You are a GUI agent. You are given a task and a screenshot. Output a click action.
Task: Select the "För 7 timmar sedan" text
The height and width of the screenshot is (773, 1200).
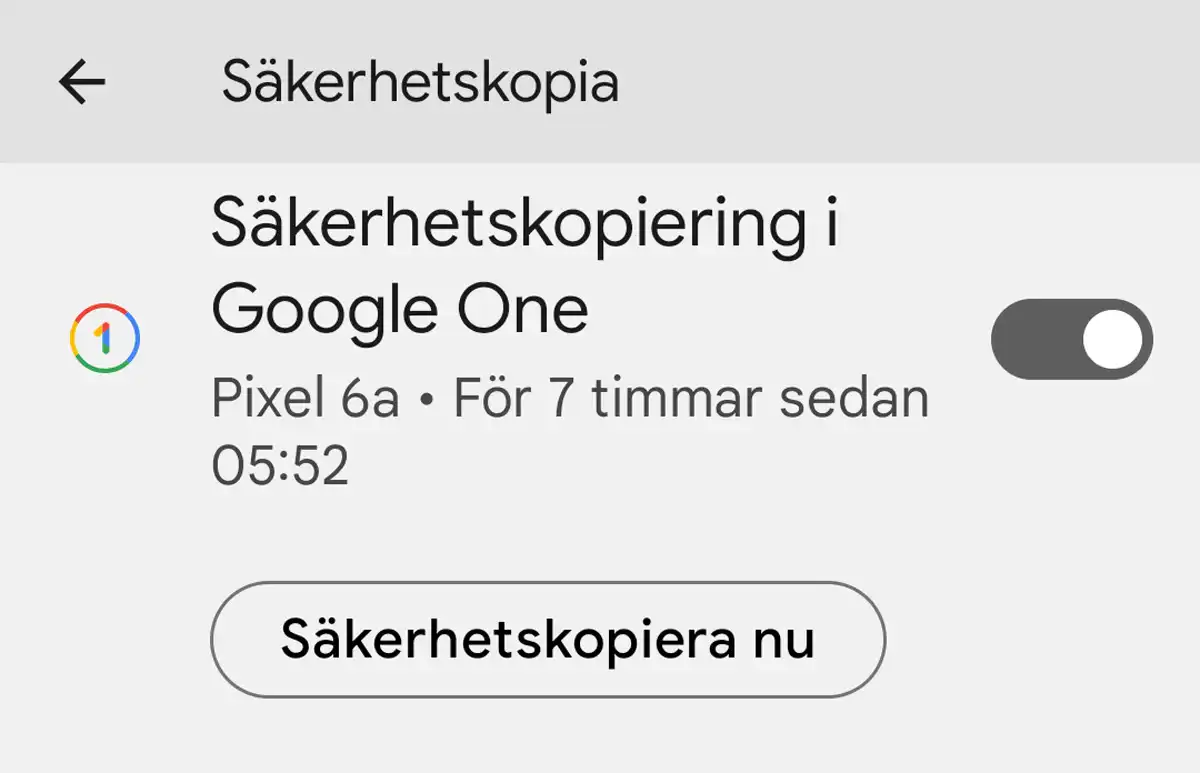(x=692, y=399)
